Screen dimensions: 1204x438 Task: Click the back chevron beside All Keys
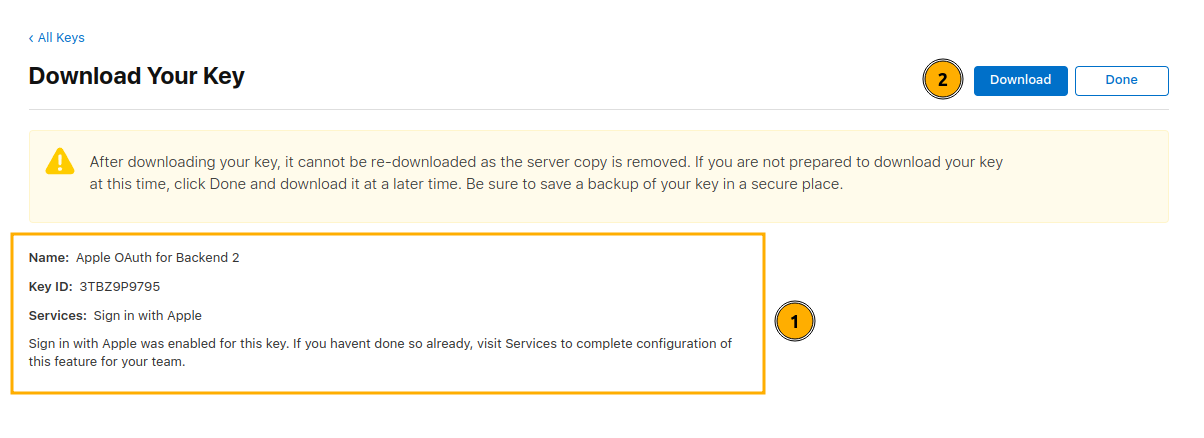31,38
